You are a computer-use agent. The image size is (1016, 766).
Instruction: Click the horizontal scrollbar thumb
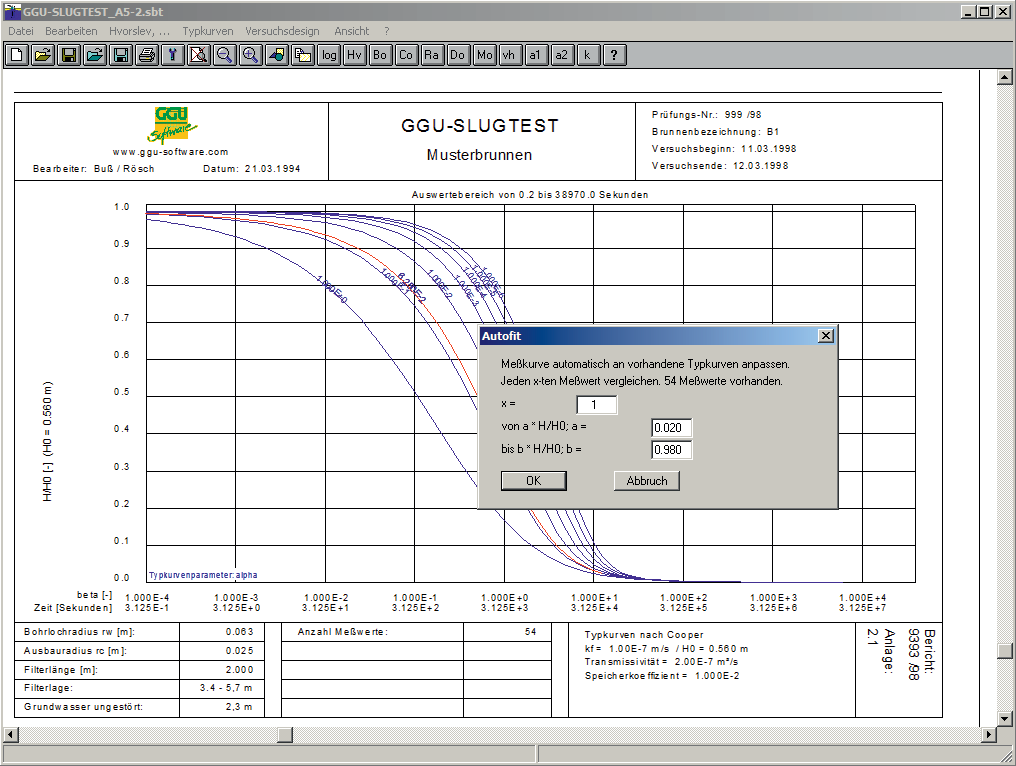[x=285, y=735]
